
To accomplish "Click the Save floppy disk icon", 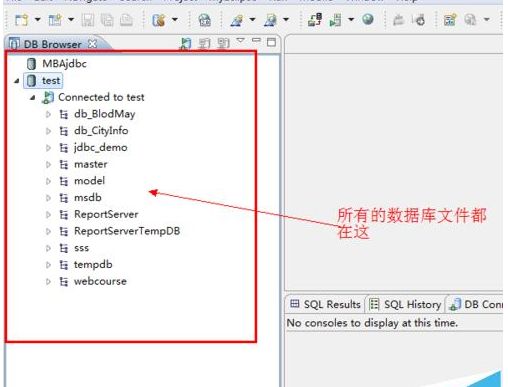I will [x=88, y=20].
